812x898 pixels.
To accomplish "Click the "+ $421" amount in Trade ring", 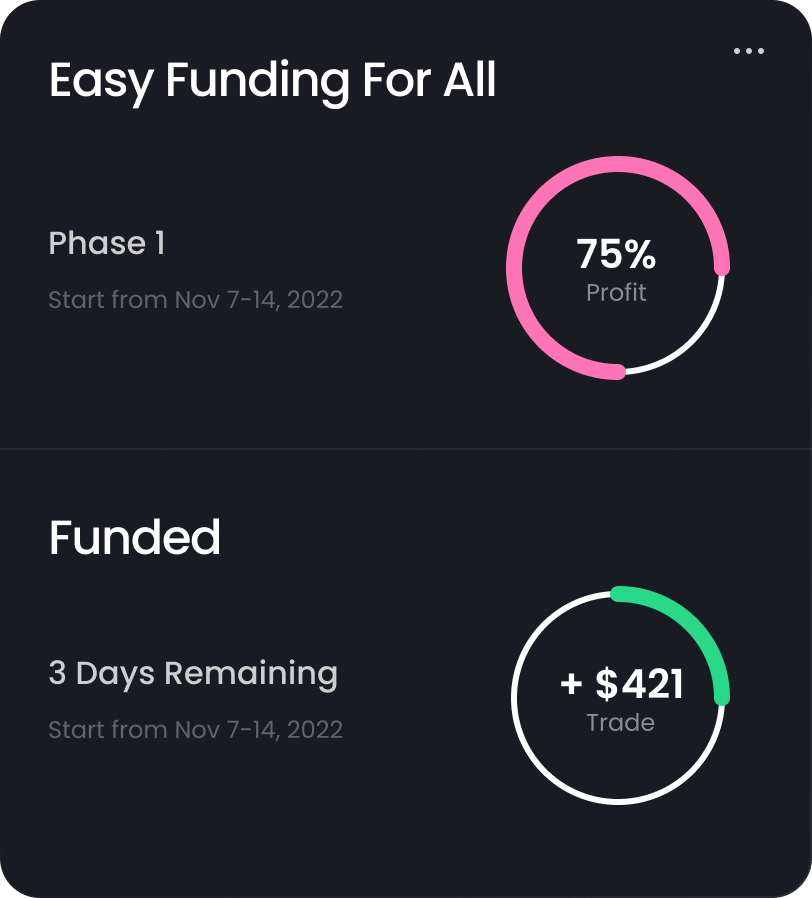I will 622,685.
